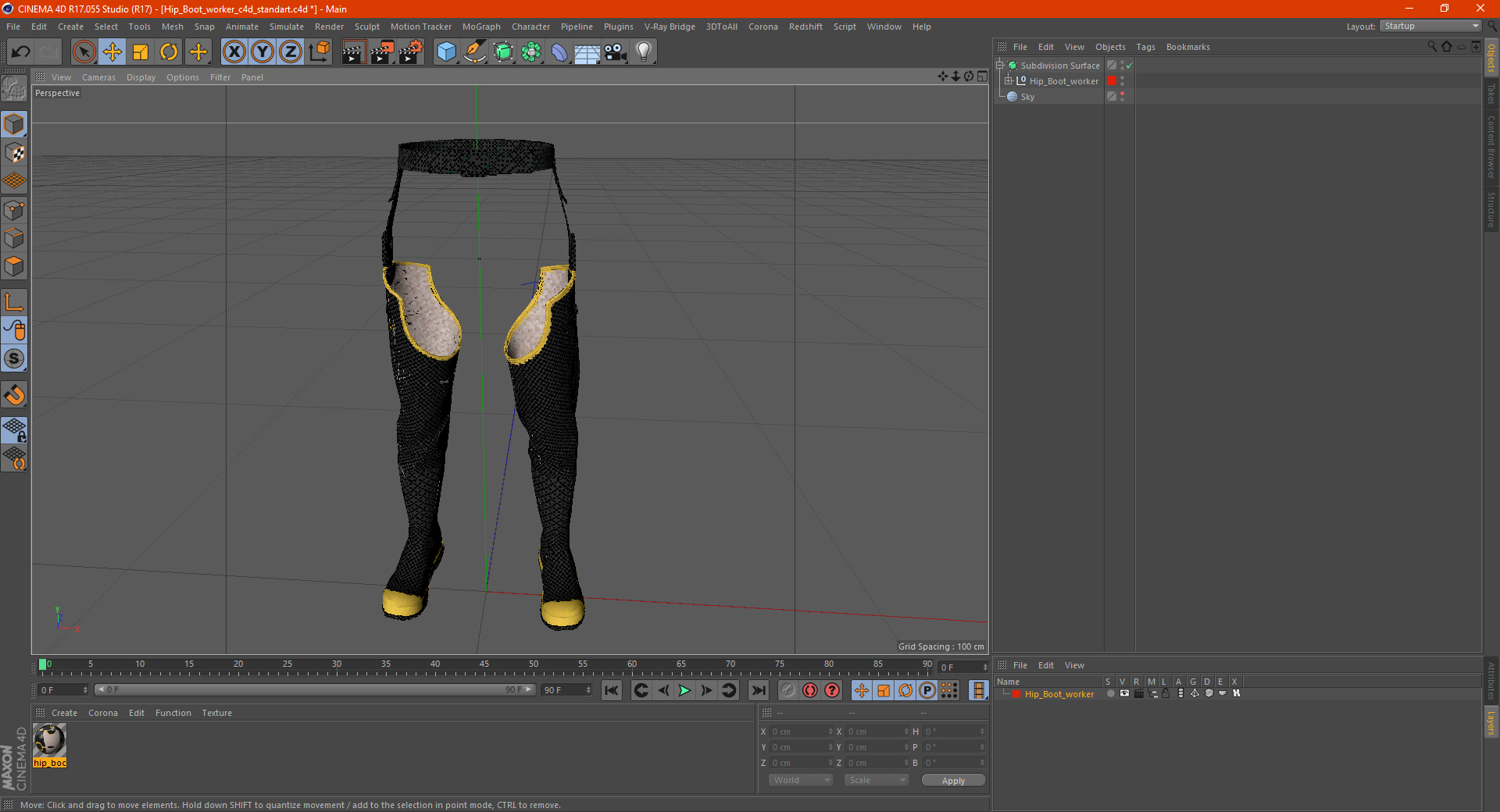Open World coordinate dropdown

coord(801,780)
